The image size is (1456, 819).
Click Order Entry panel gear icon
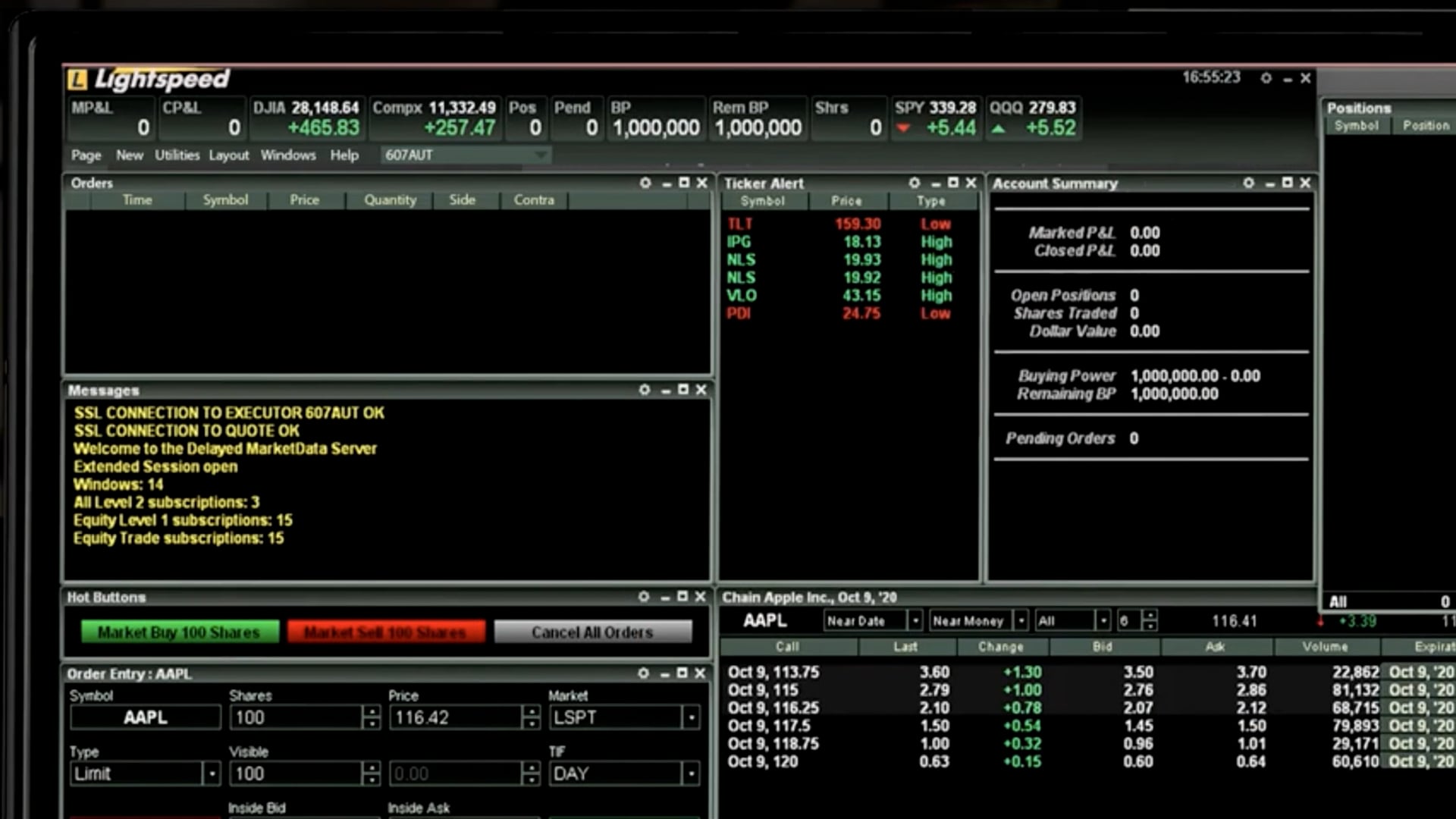point(643,673)
